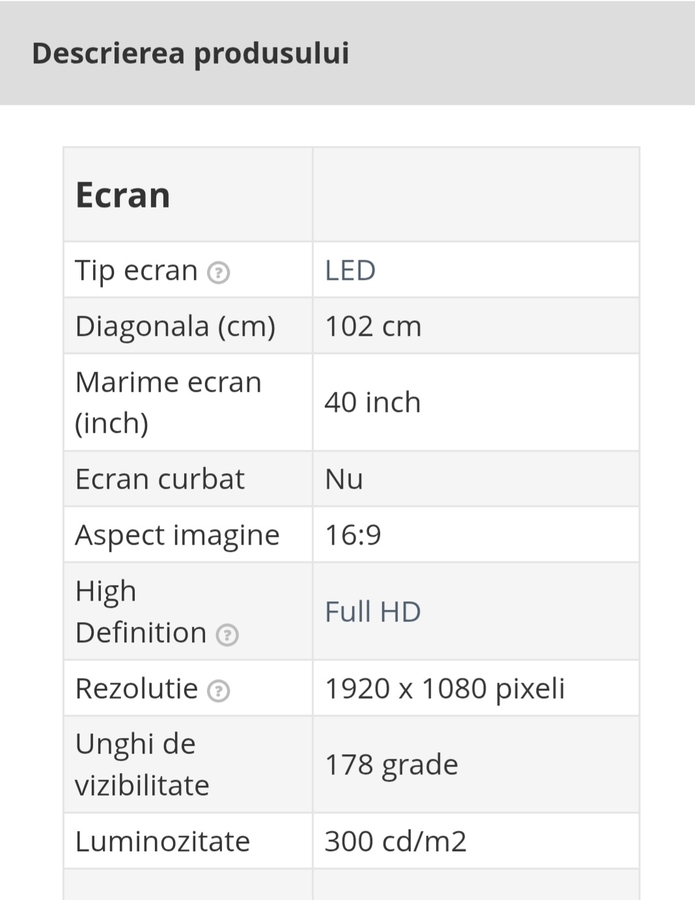This screenshot has width=695, height=900.
Task: Select the 40 inch value
Action: pyautogui.click(x=372, y=402)
